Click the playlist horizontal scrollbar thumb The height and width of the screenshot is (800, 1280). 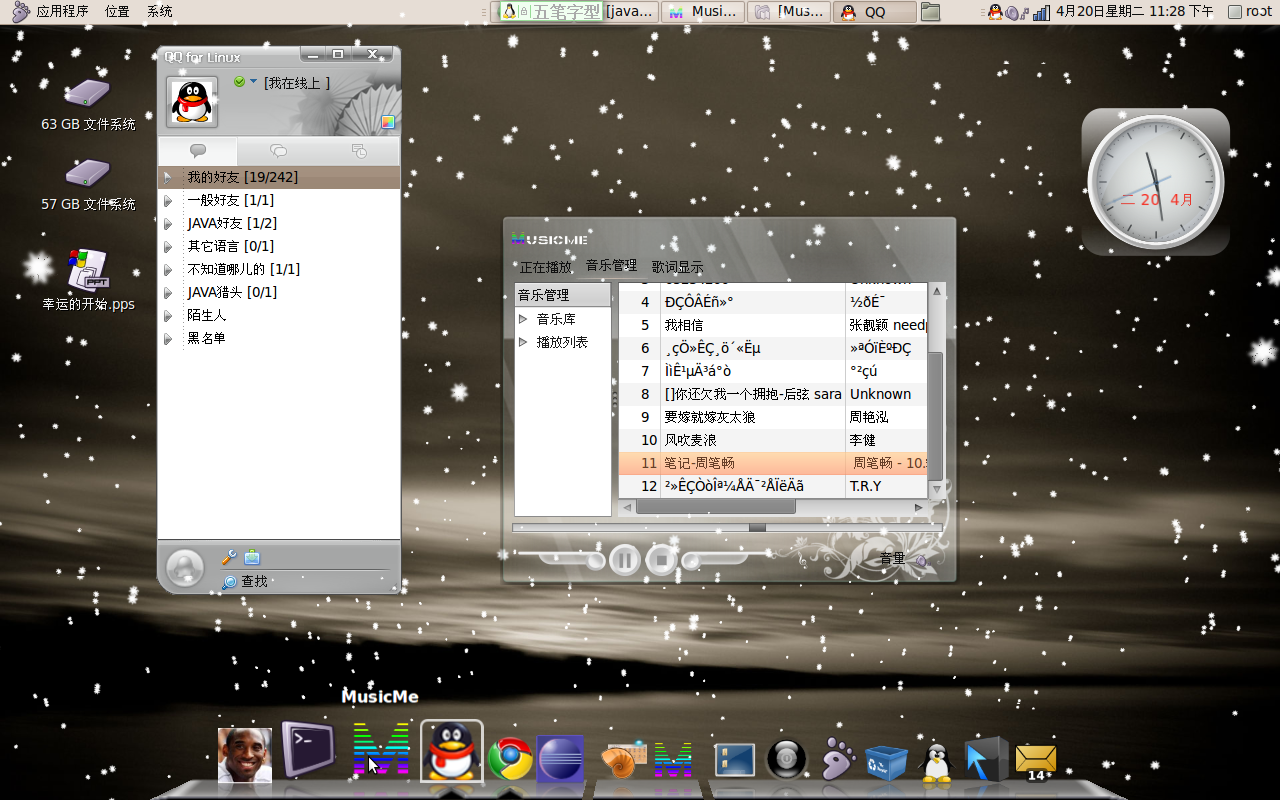[x=715, y=507]
